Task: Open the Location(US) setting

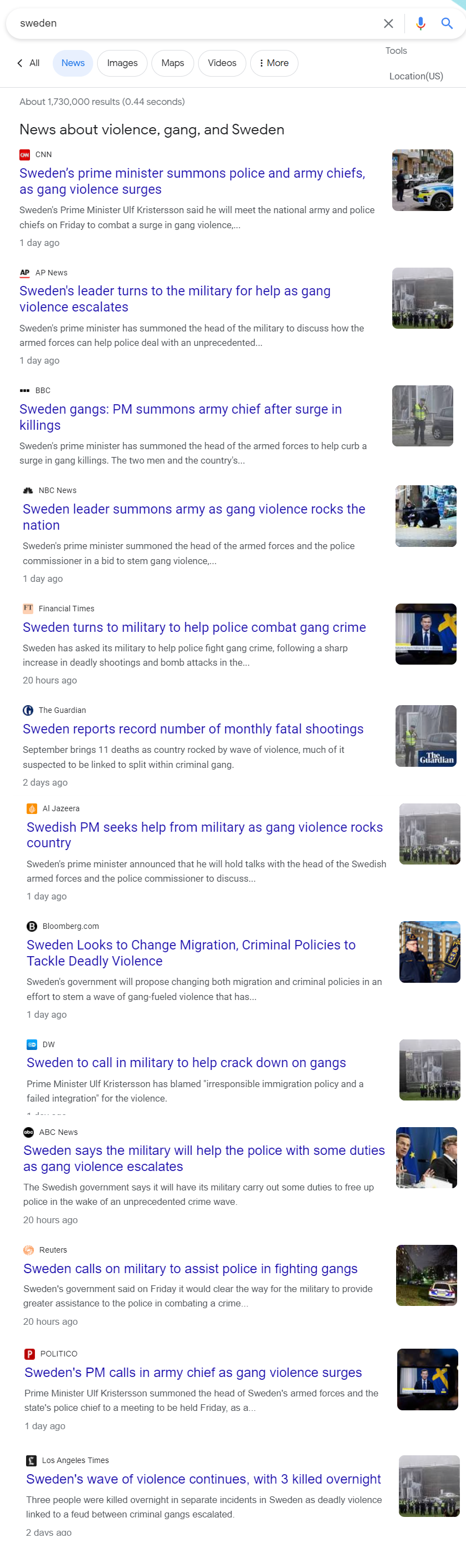Action: [x=416, y=76]
